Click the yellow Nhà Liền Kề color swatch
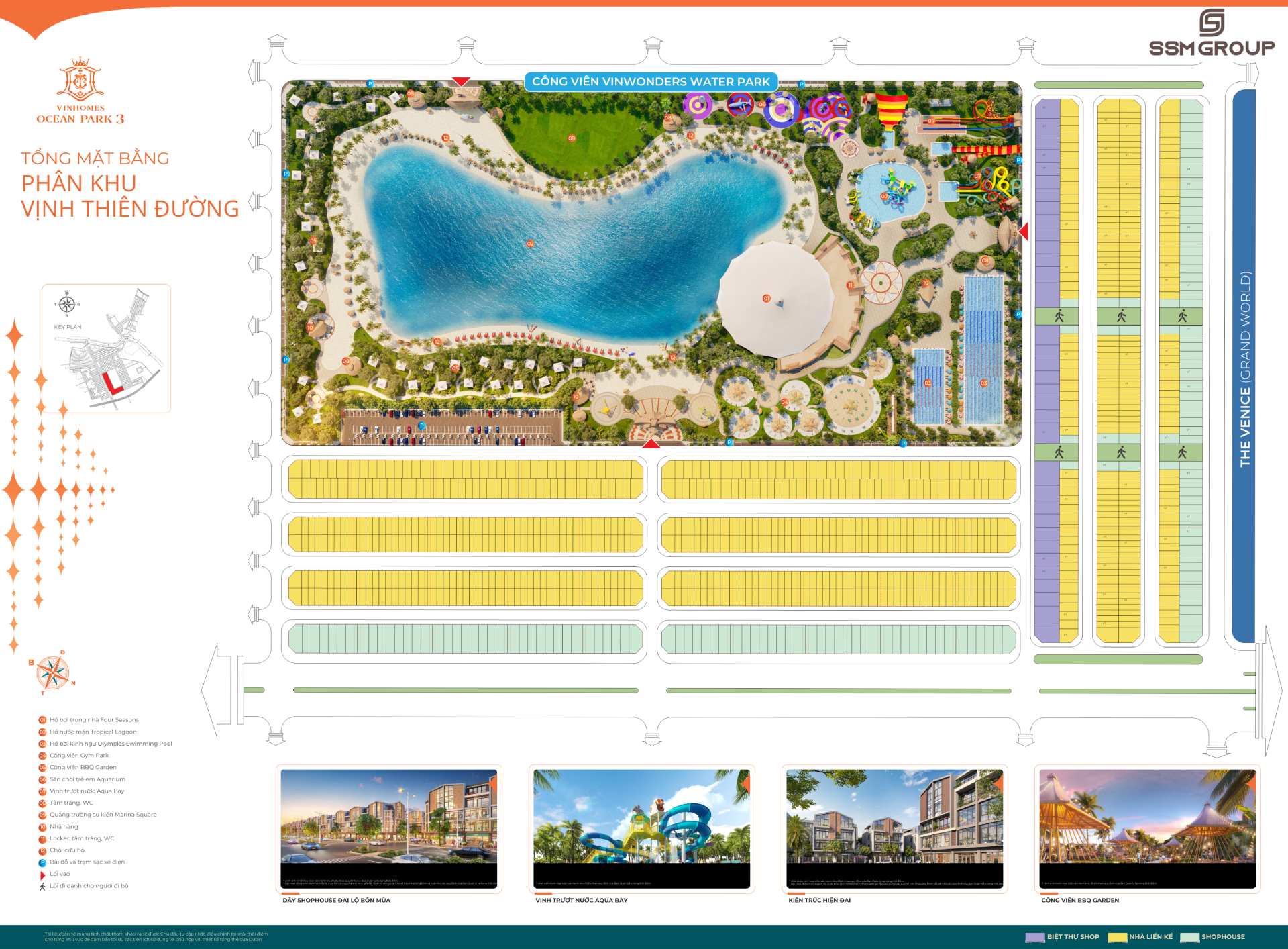This screenshot has width=1288, height=949. click(x=1117, y=938)
